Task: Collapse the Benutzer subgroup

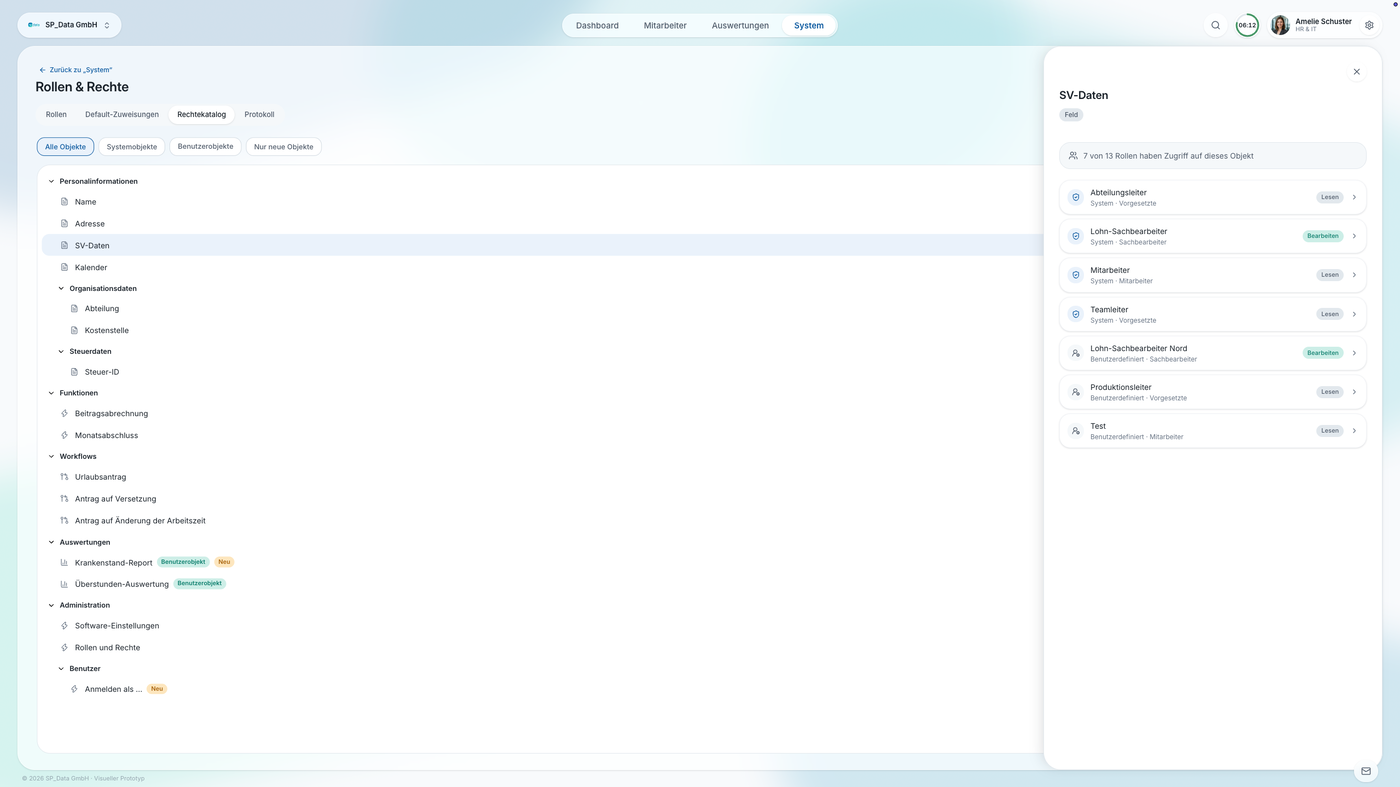Action: tap(61, 668)
